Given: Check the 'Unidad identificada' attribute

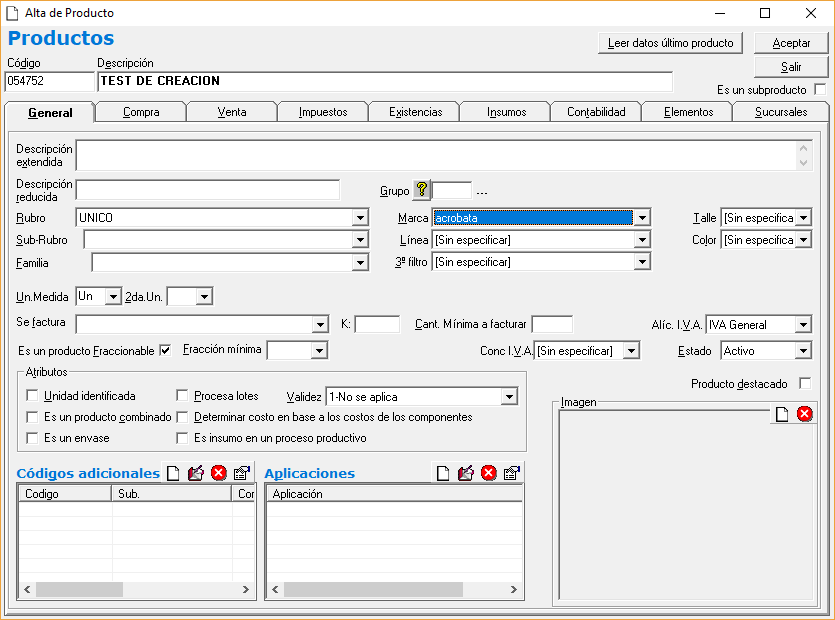Looking at the screenshot, I should (32, 396).
